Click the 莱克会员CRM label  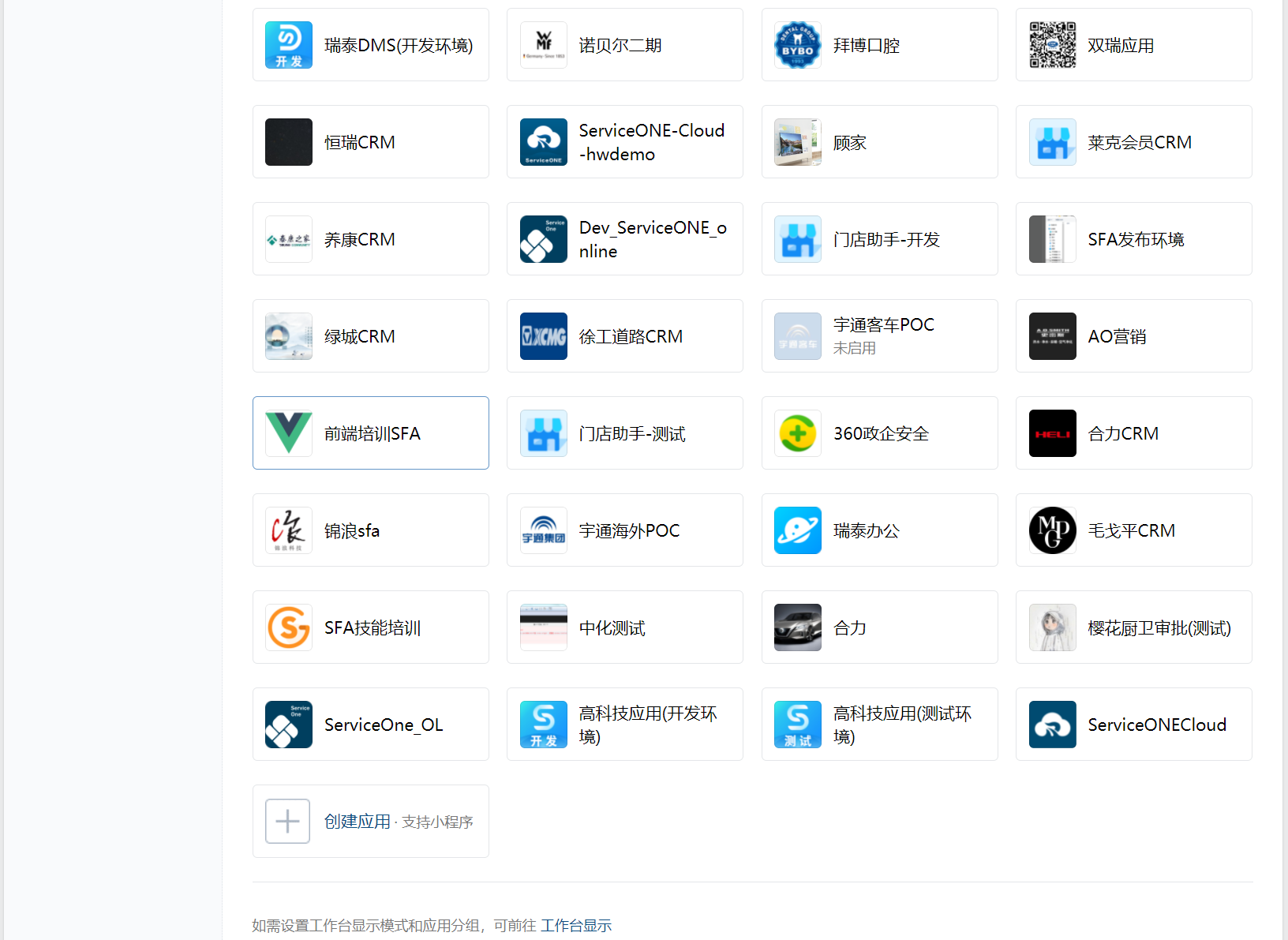coord(1140,143)
